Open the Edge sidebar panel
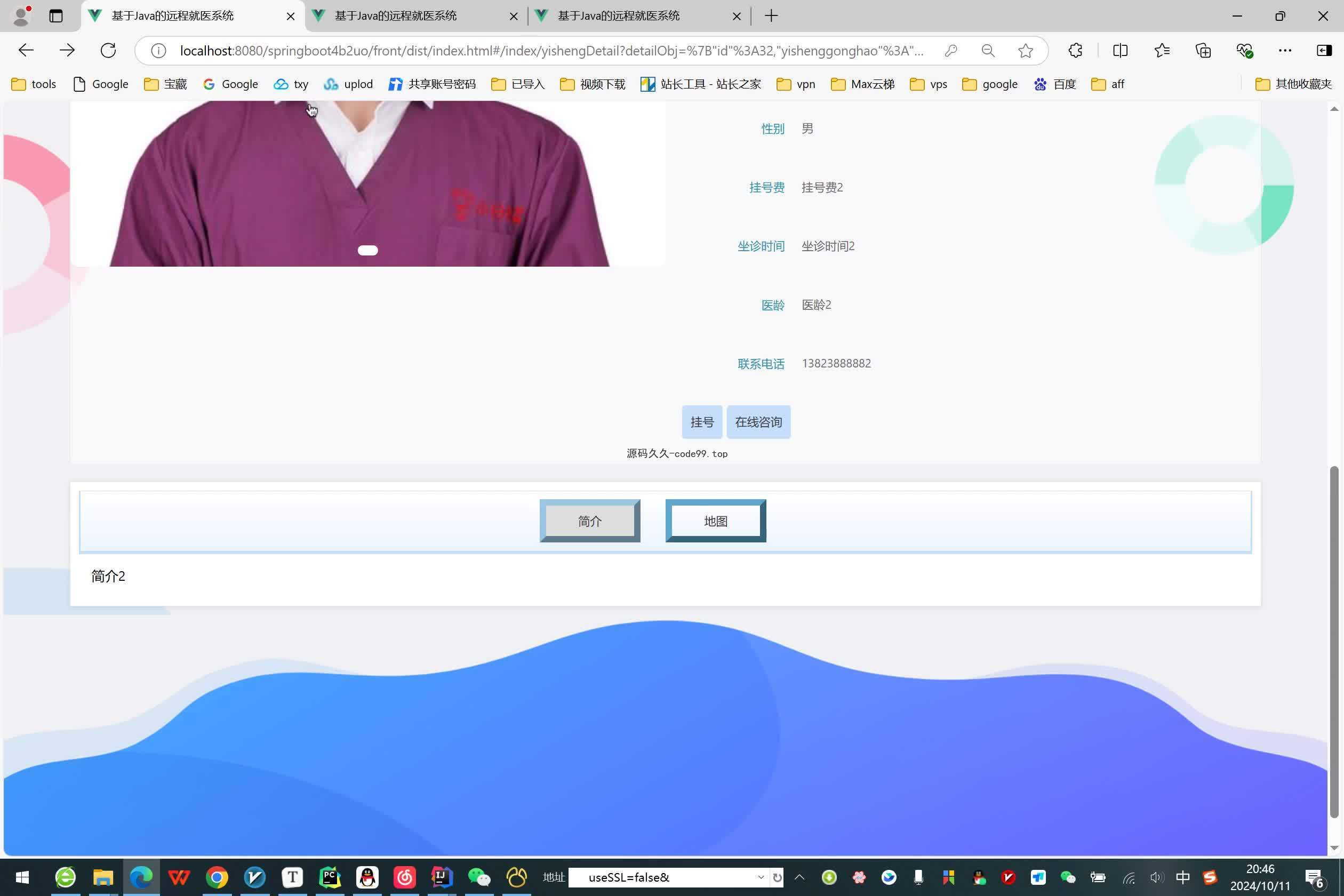This screenshot has width=1344, height=896. [x=1324, y=50]
